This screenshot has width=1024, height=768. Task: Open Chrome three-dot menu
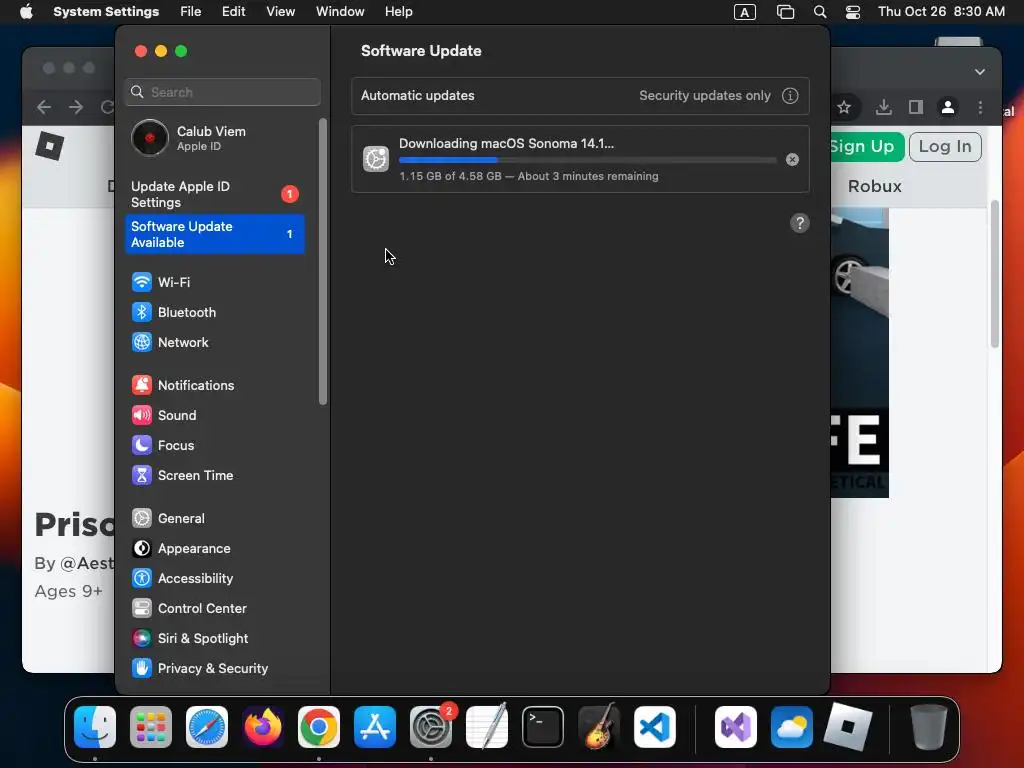pyautogui.click(x=980, y=107)
